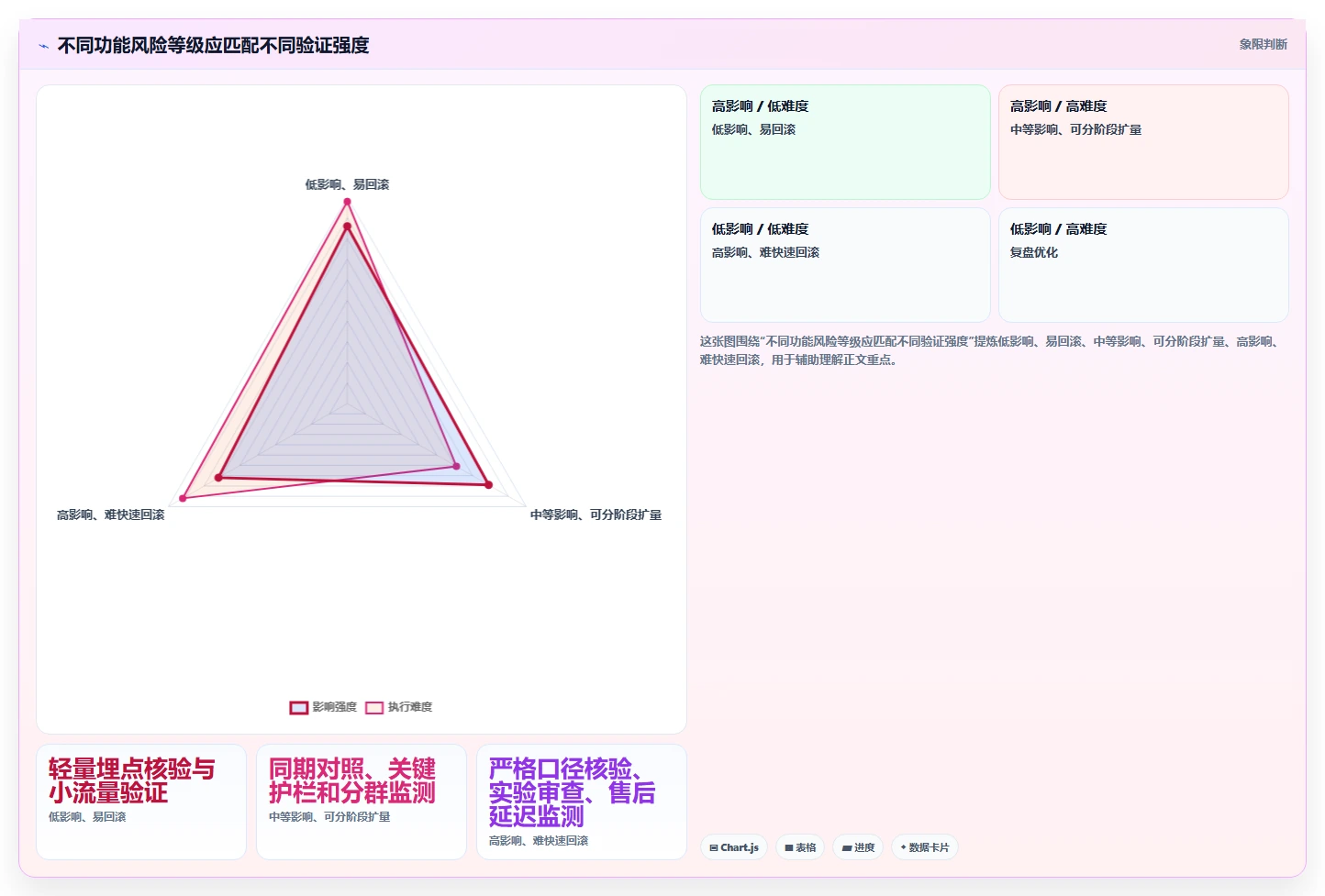Image resolution: width=1325 pixels, height=896 pixels.
Task: Click the Chart.js tag label
Action: [x=740, y=847]
